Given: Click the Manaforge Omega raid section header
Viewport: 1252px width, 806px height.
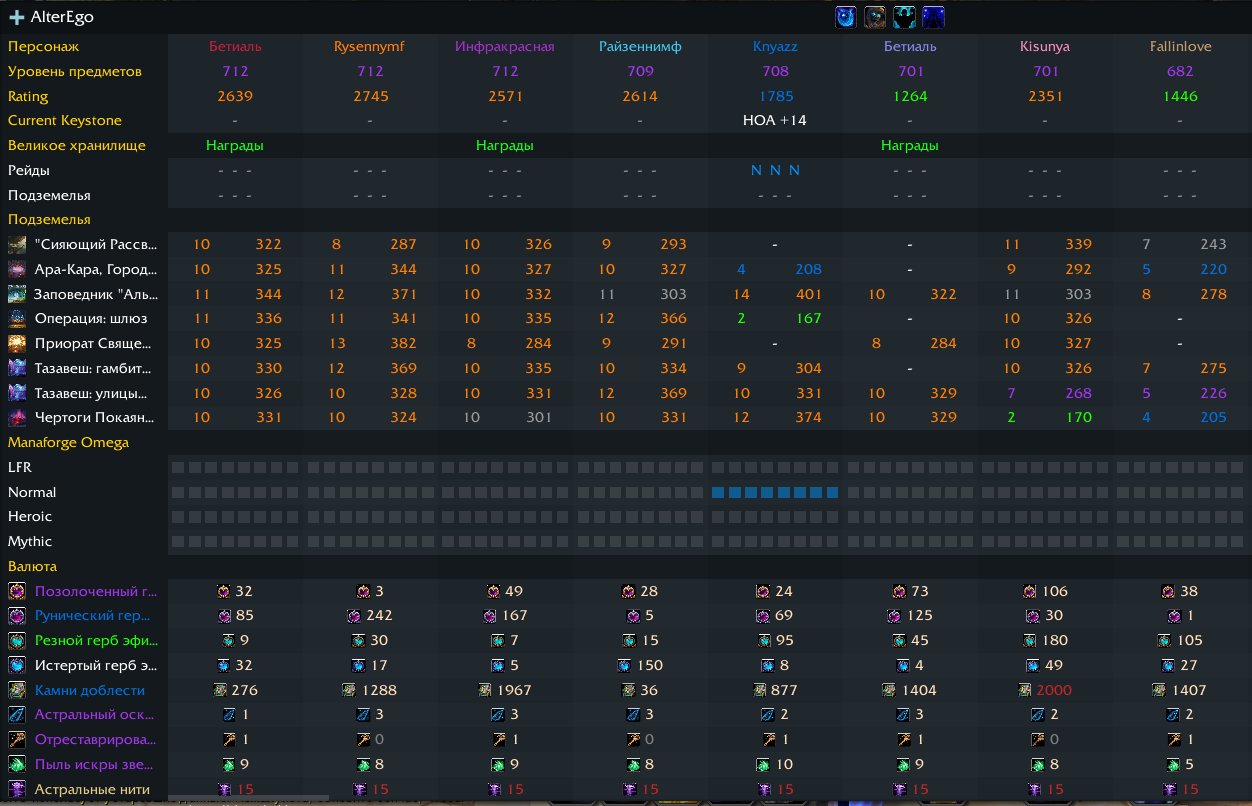Looking at the screenshot, I should [68, 442].
